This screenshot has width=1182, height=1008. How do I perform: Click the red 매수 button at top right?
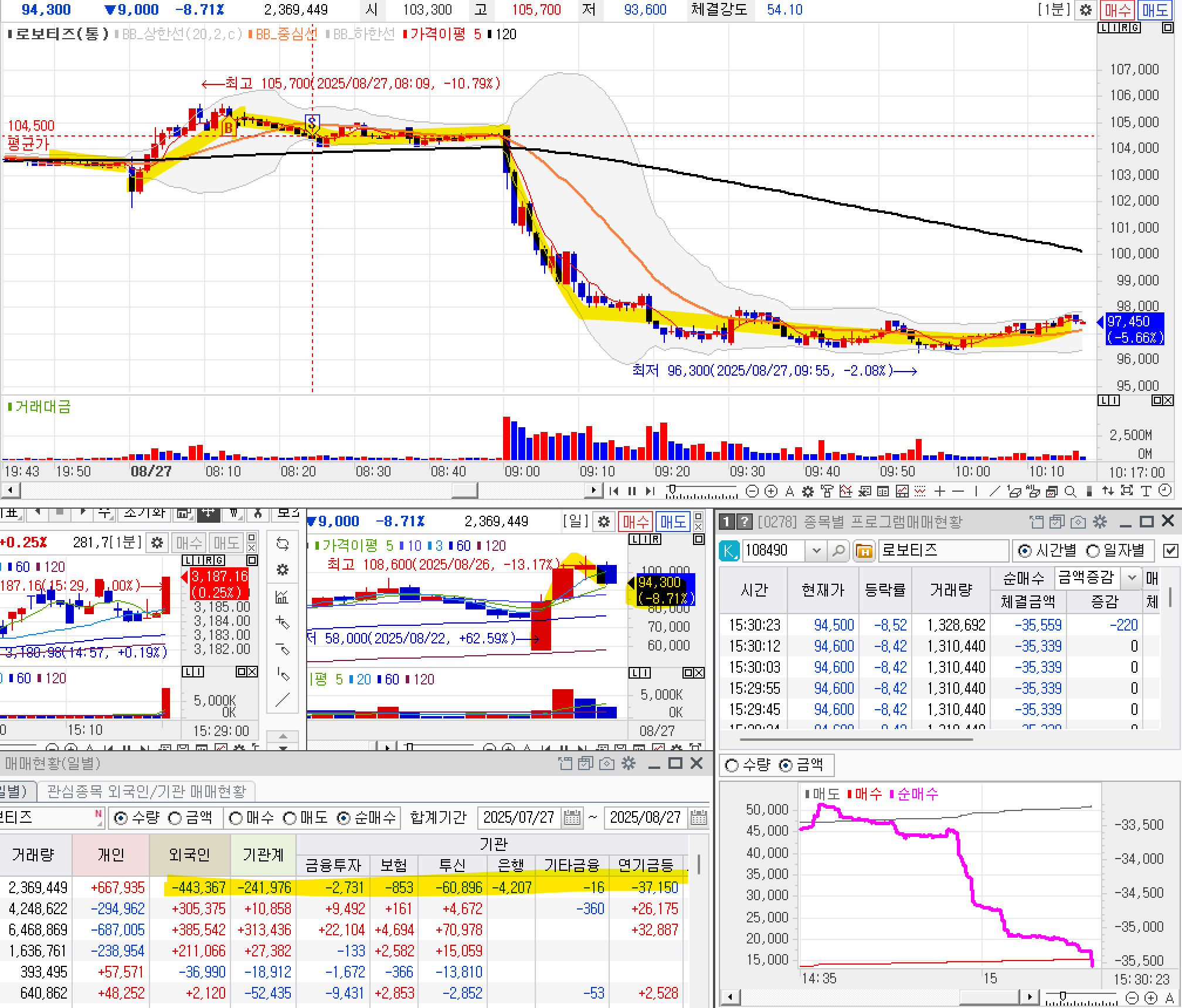click(x=1118, y=10)
